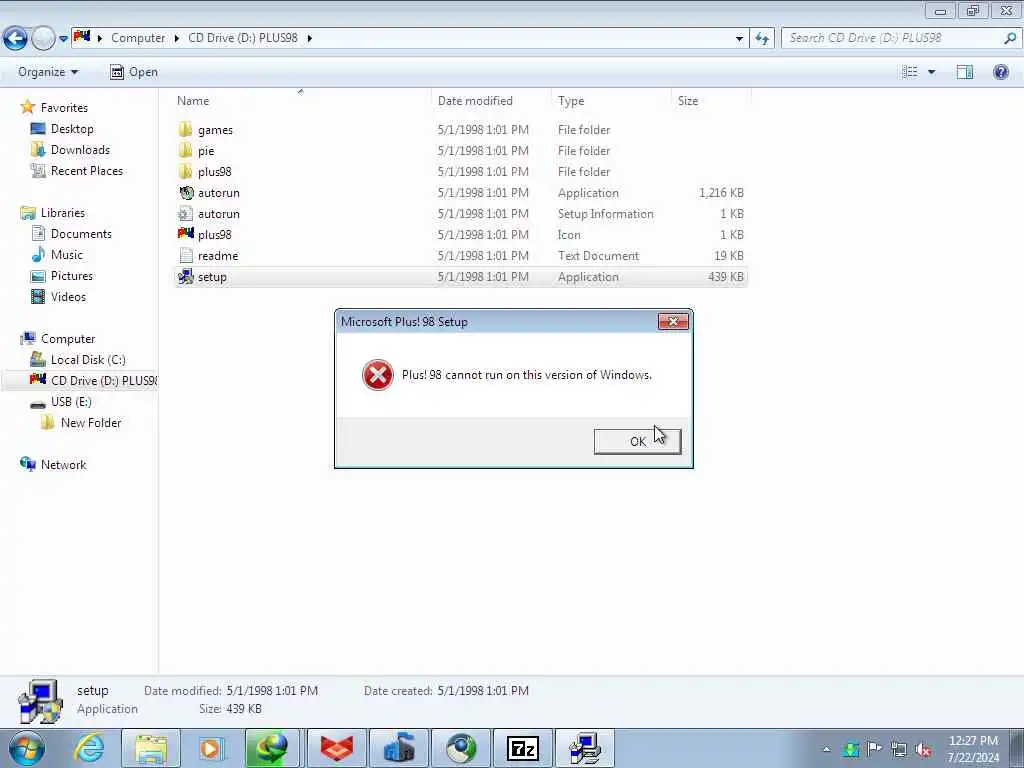Select the autorun Setup Information file

tap(460, 214)
